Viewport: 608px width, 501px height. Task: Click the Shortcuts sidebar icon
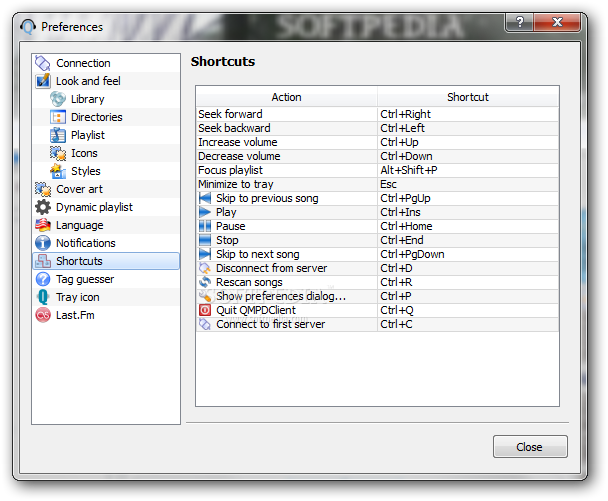[43, 261]
